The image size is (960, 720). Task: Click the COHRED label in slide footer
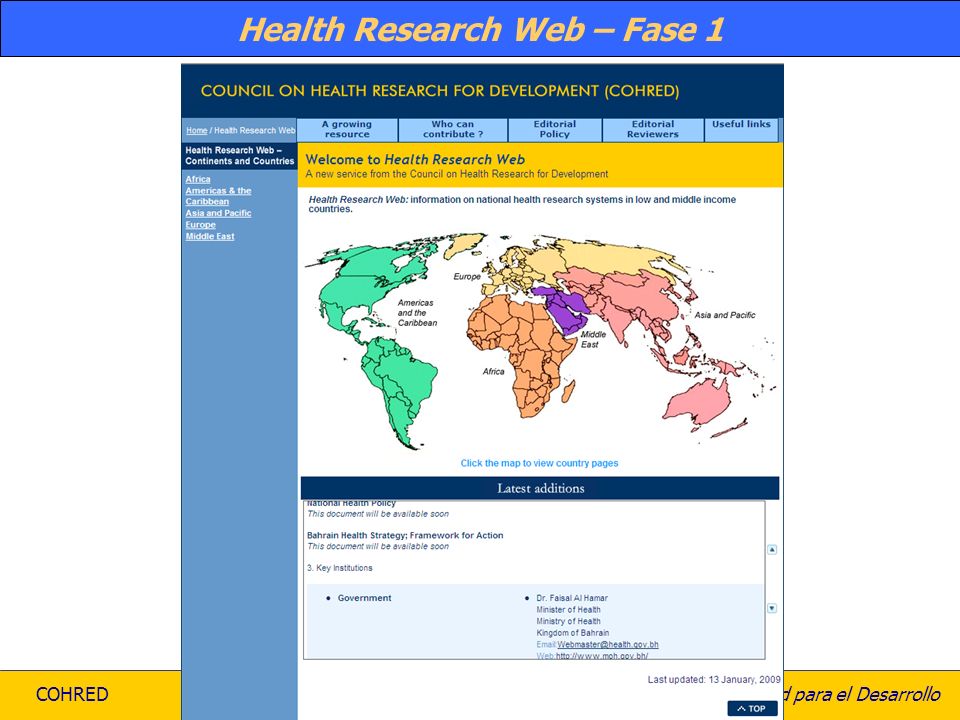72,694
